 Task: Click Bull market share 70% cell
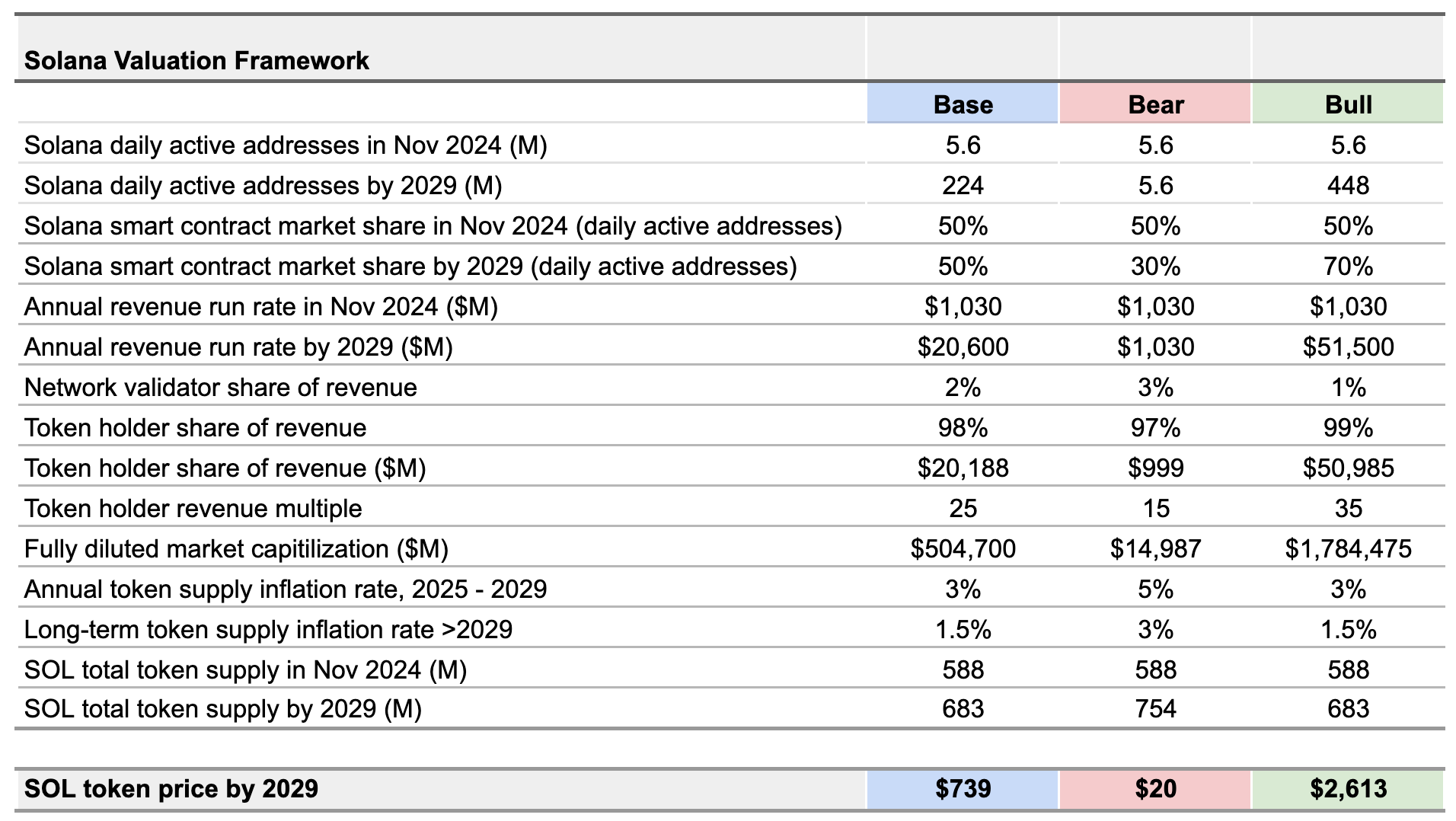[1348, 266]
